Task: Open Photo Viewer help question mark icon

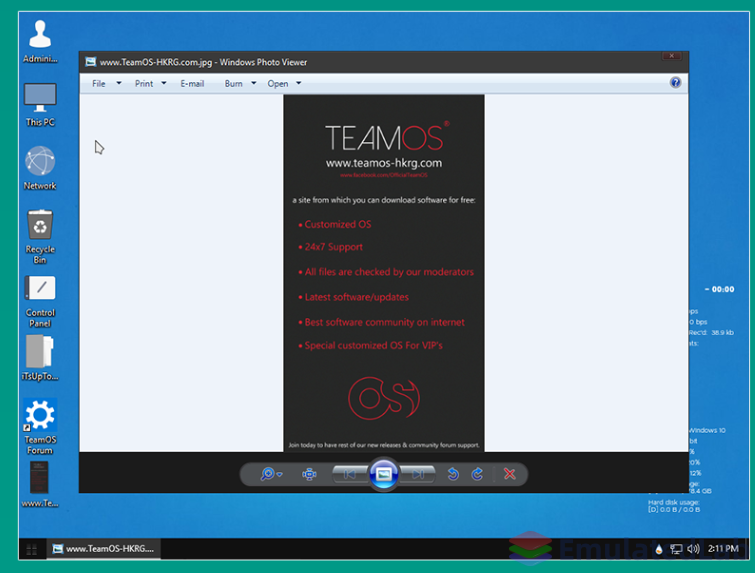Action: click(x=675, y=83)
